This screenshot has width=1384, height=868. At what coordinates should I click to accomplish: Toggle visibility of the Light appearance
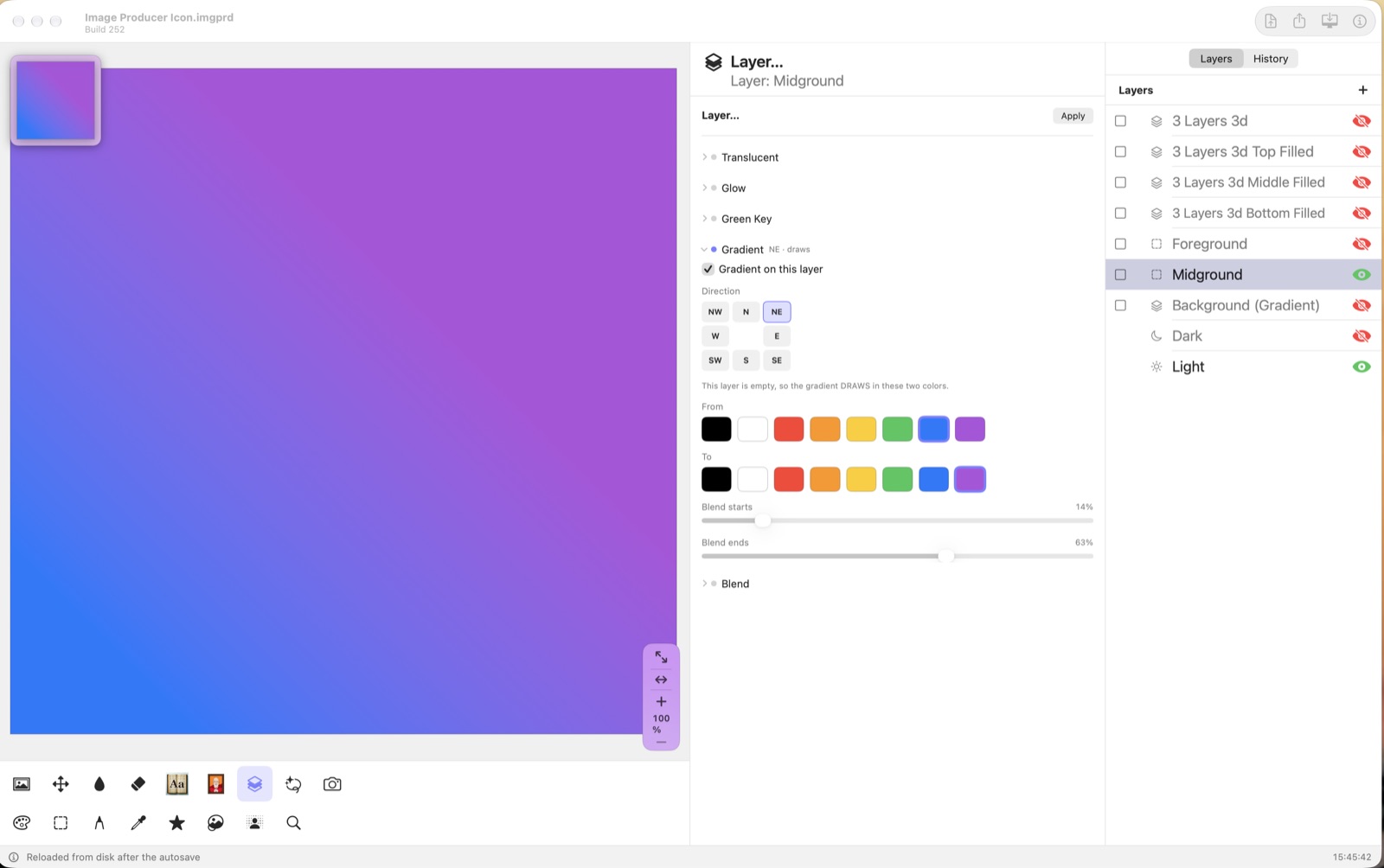[x=1362, y=367]
